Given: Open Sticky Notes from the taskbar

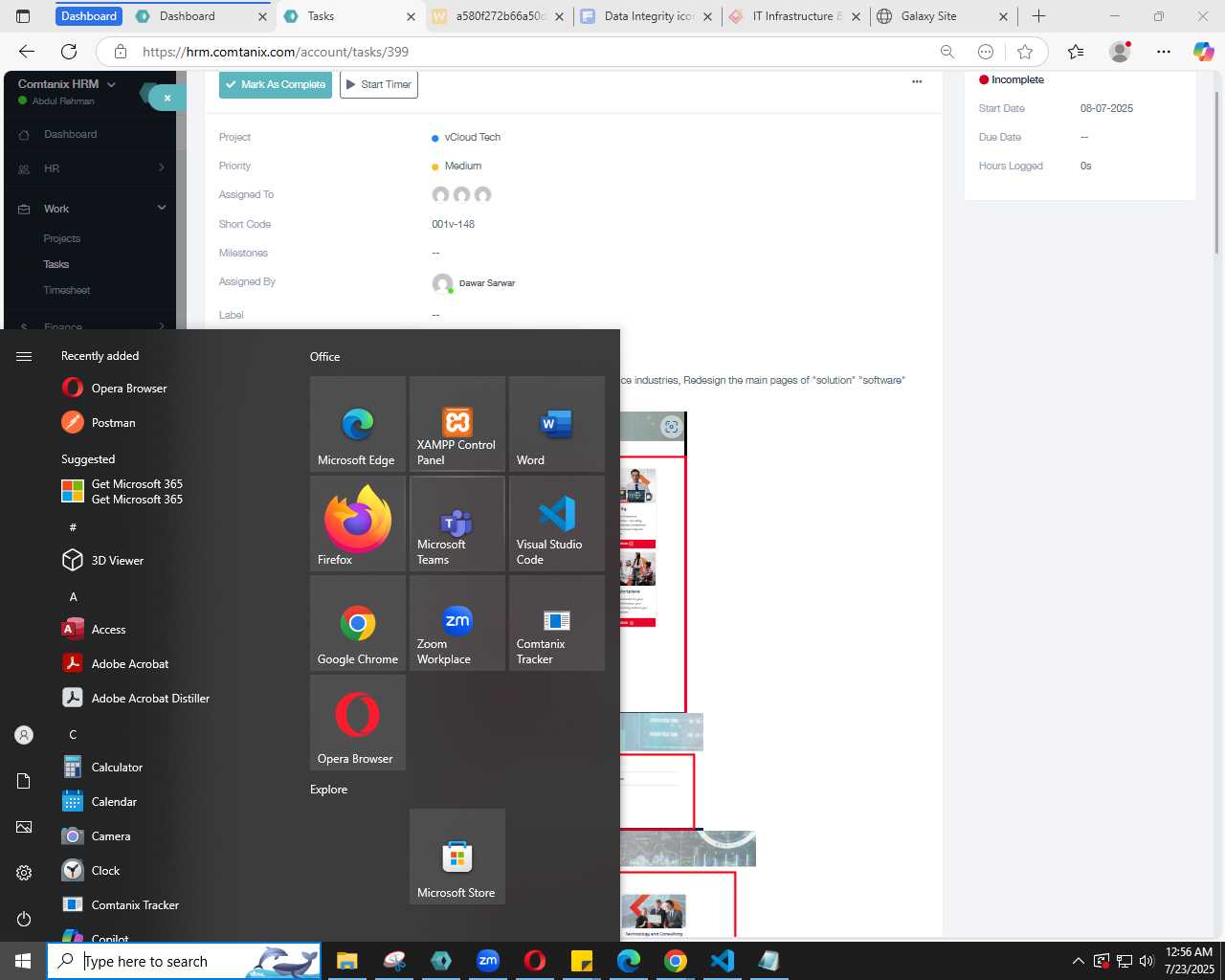Looking at the screenshot, I should click(581, 961).
